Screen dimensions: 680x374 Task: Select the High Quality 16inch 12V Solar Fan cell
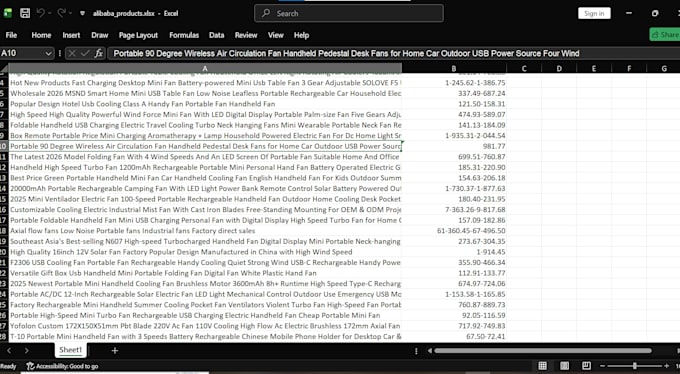205,252
